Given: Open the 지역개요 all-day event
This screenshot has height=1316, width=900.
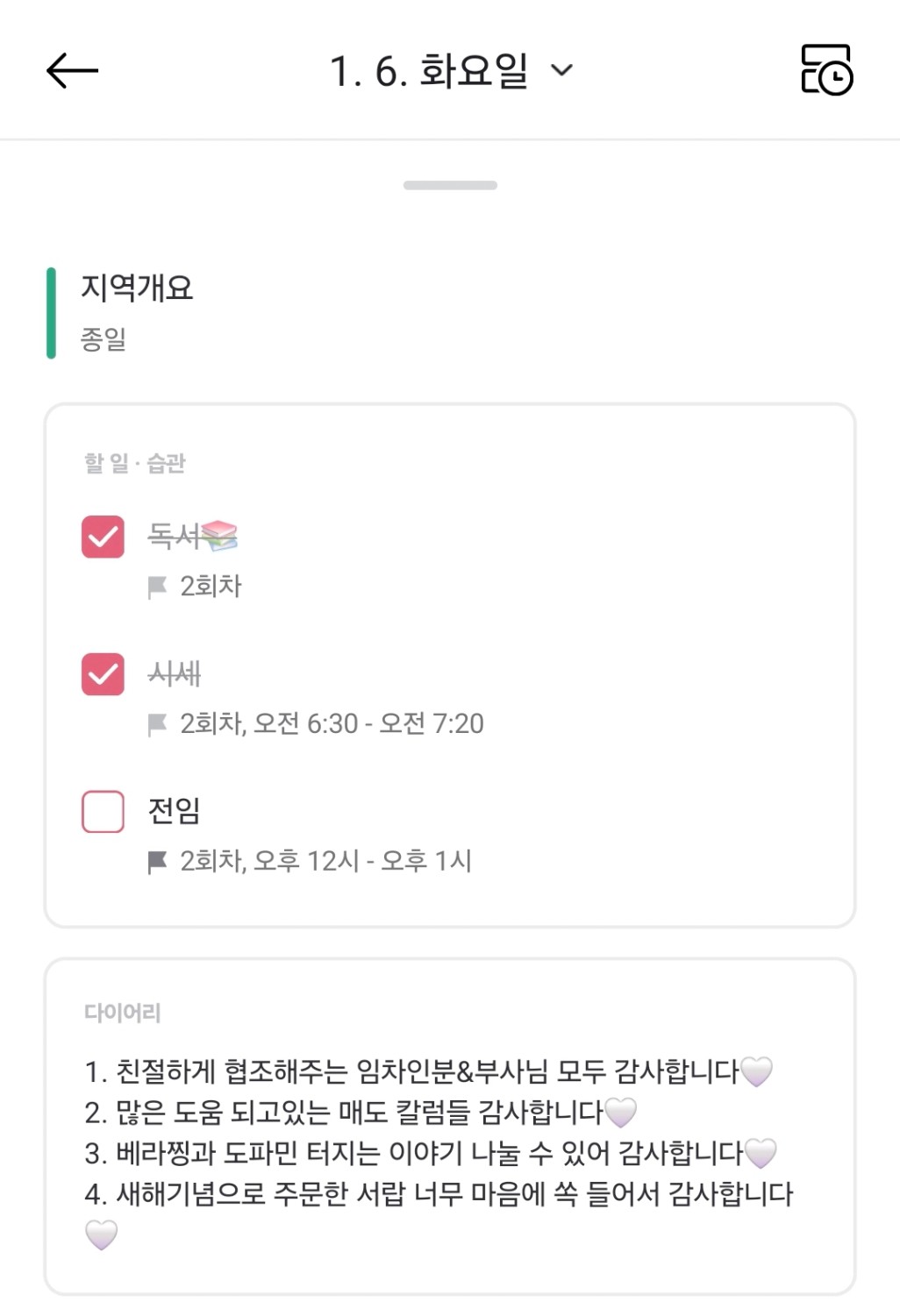Looking at the screenshot, I should click(137, 288).
